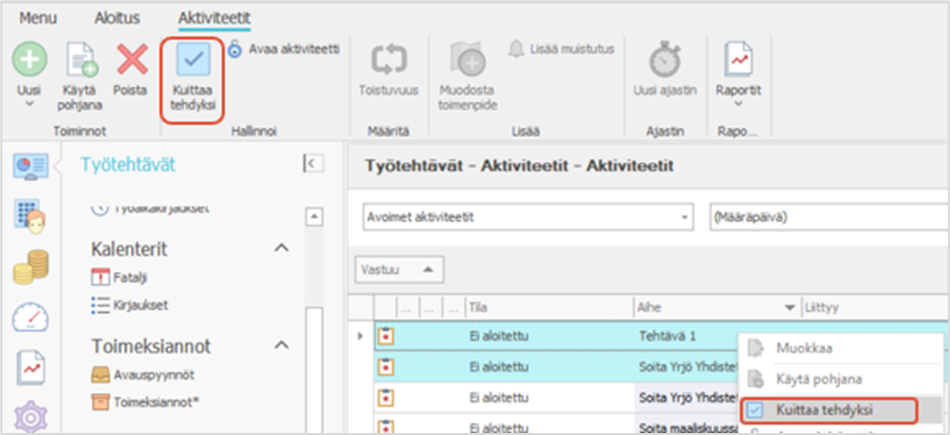Click Kuittaa tehdyksi in the ribbon
Viewport: 950px width, 435px height.
(192, 62)
